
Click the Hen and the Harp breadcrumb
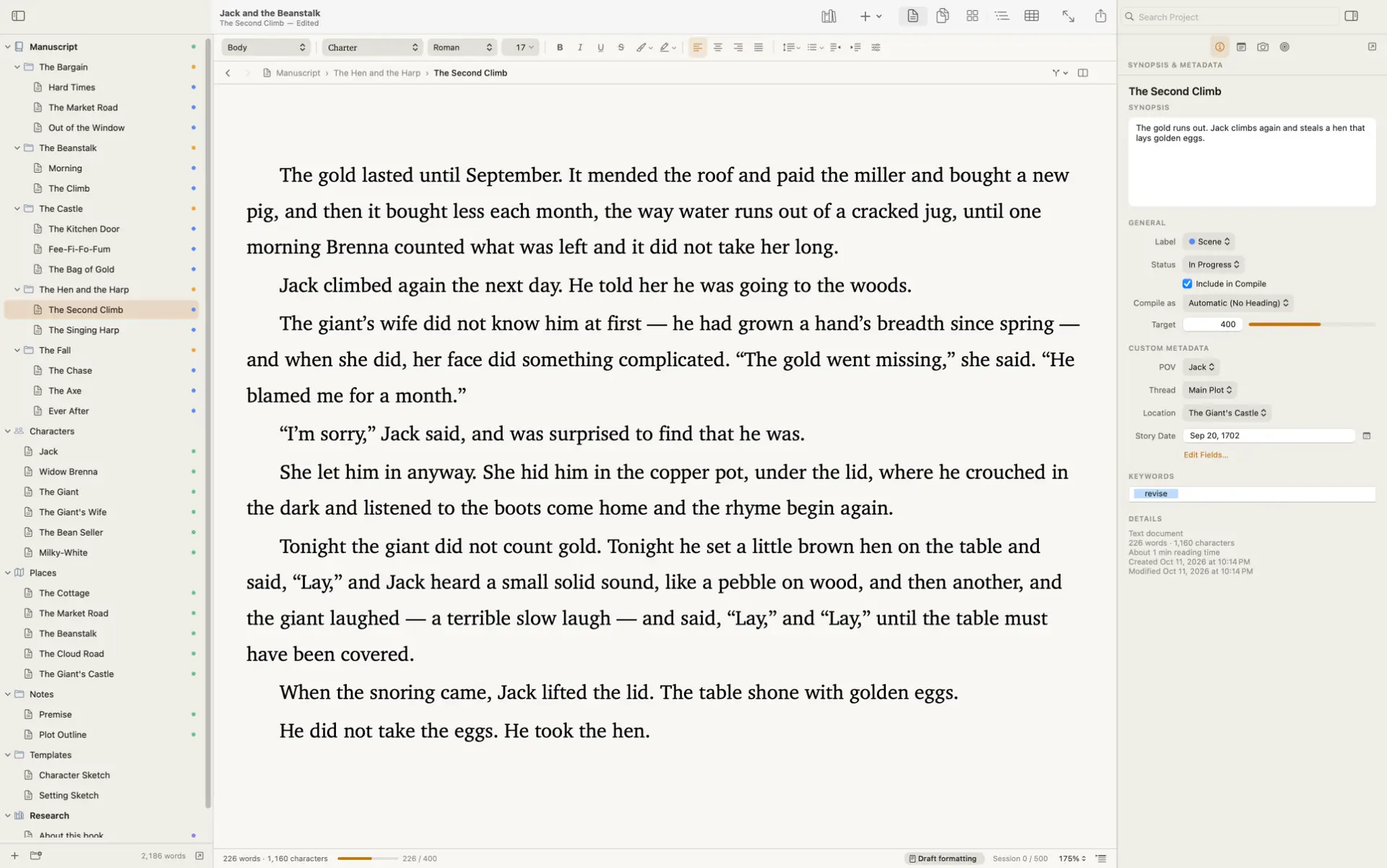tap(377, 73)
